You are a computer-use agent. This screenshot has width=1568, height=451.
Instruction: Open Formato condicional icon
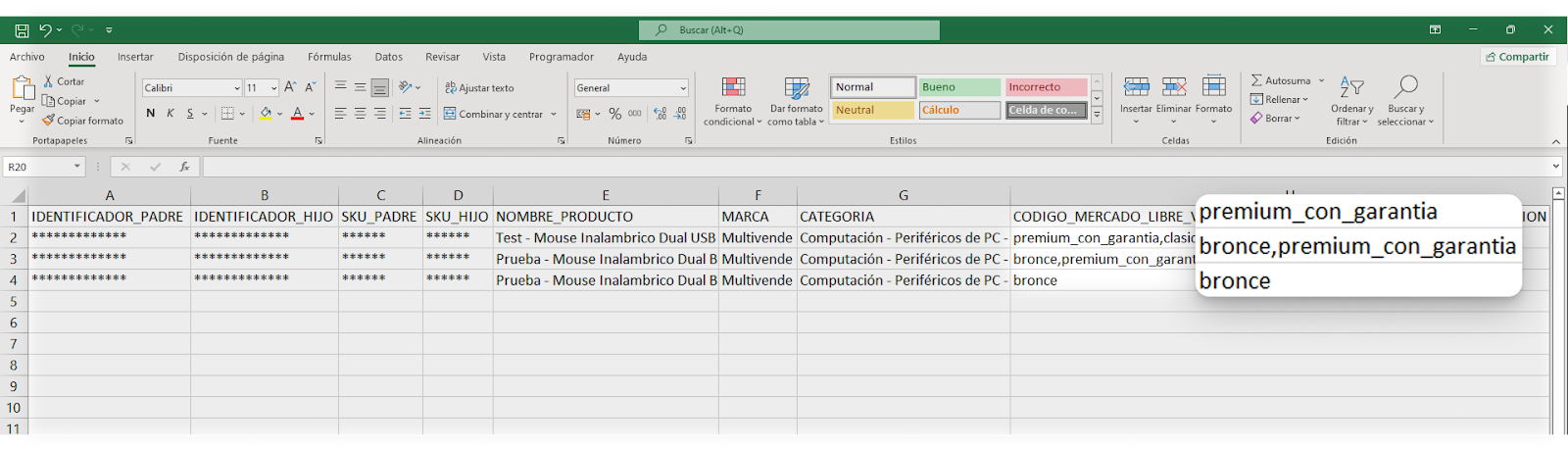coord(733,88)
